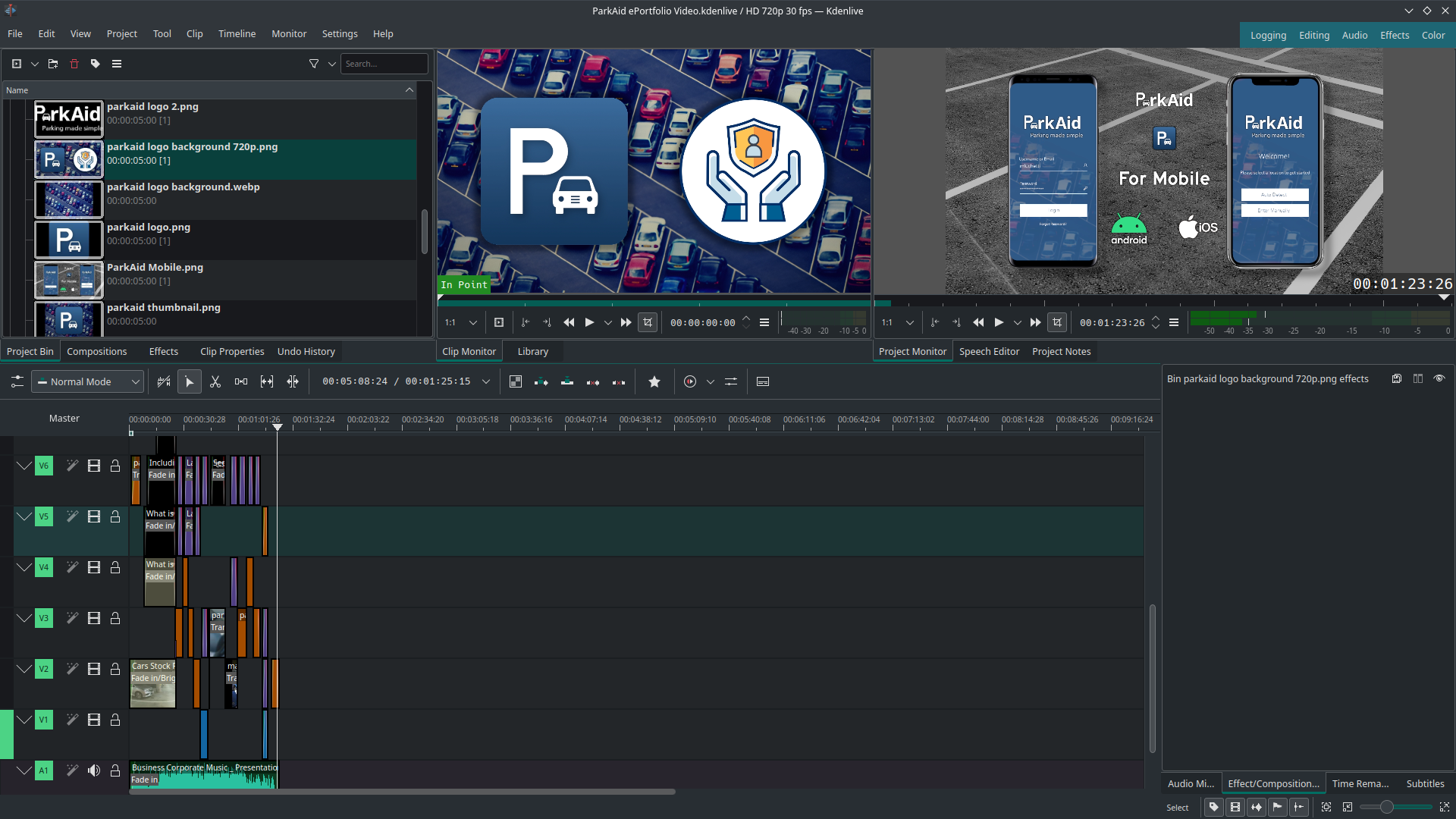Image resolution: width=1456 pixels, height=819 pixels.
Task: Lock track V1
Action: 115,720
